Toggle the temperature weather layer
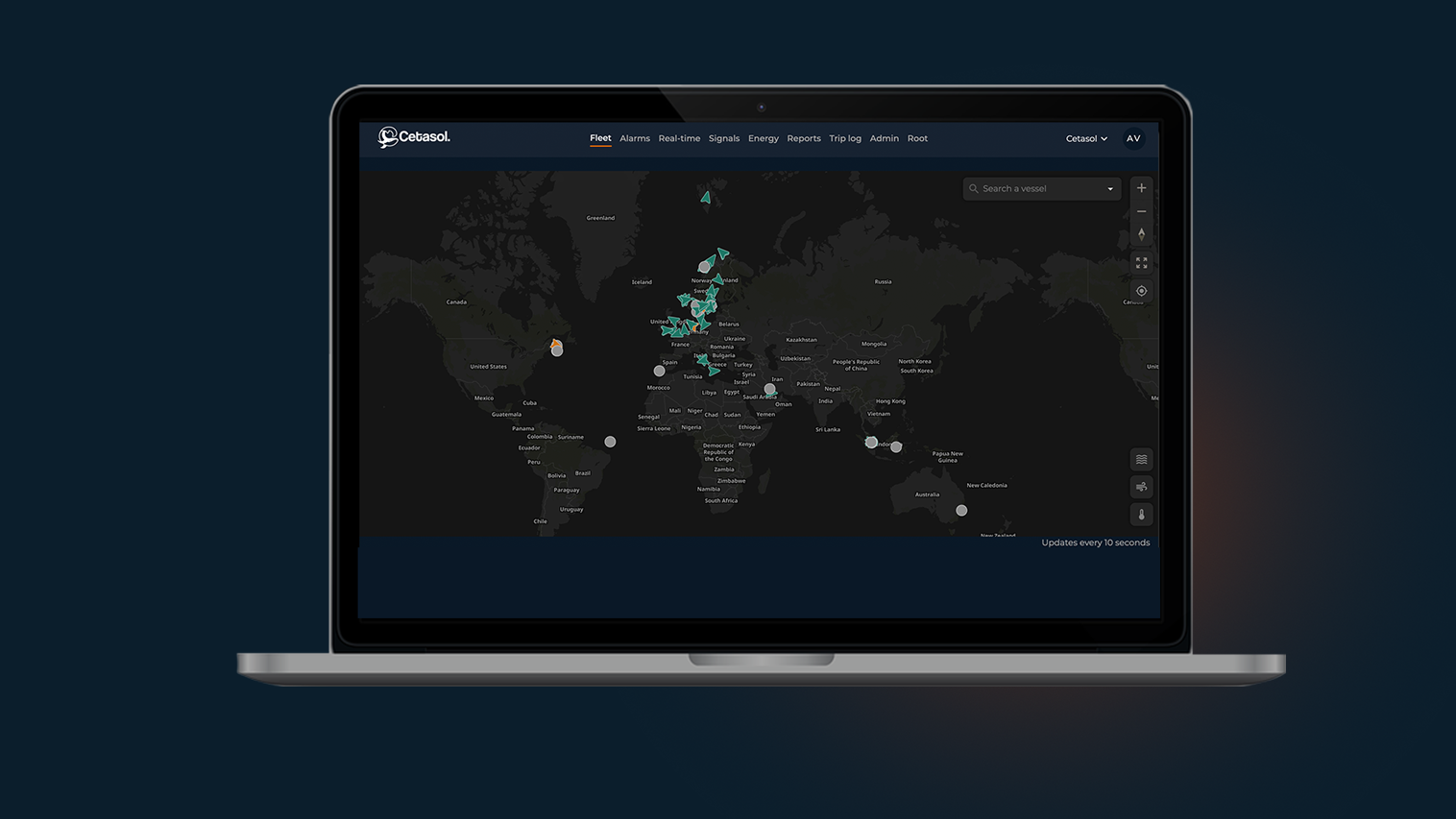1456x819 pixels. 1141,515
